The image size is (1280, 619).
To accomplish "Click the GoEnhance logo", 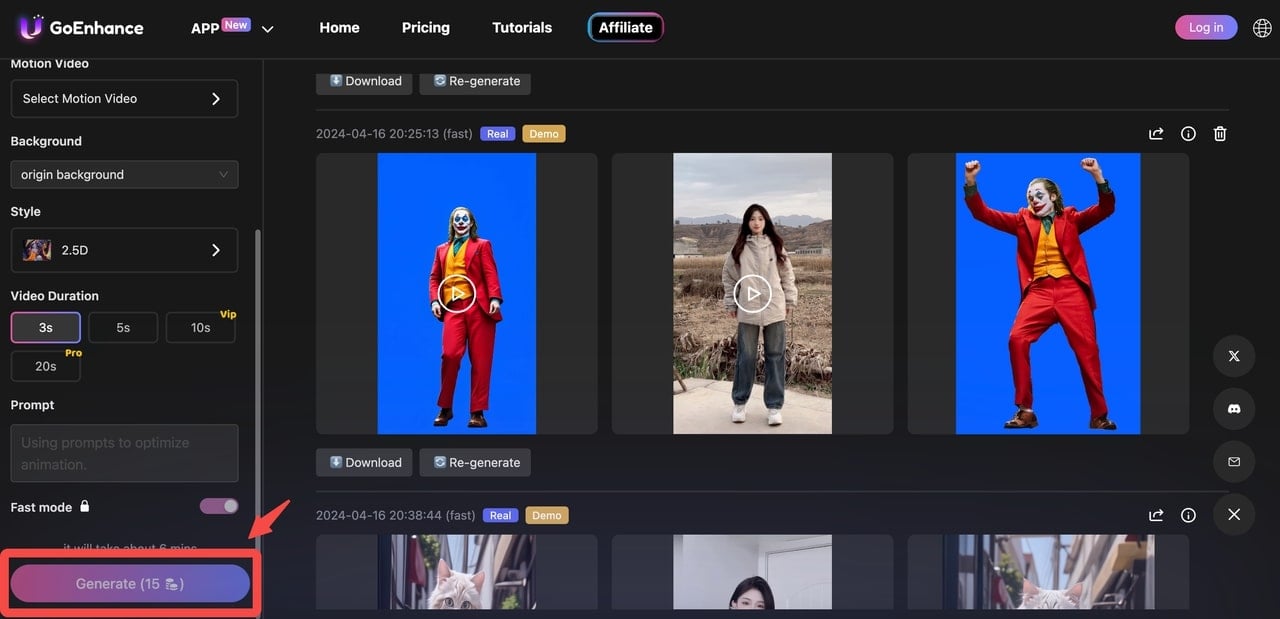I will click(81, 27).
